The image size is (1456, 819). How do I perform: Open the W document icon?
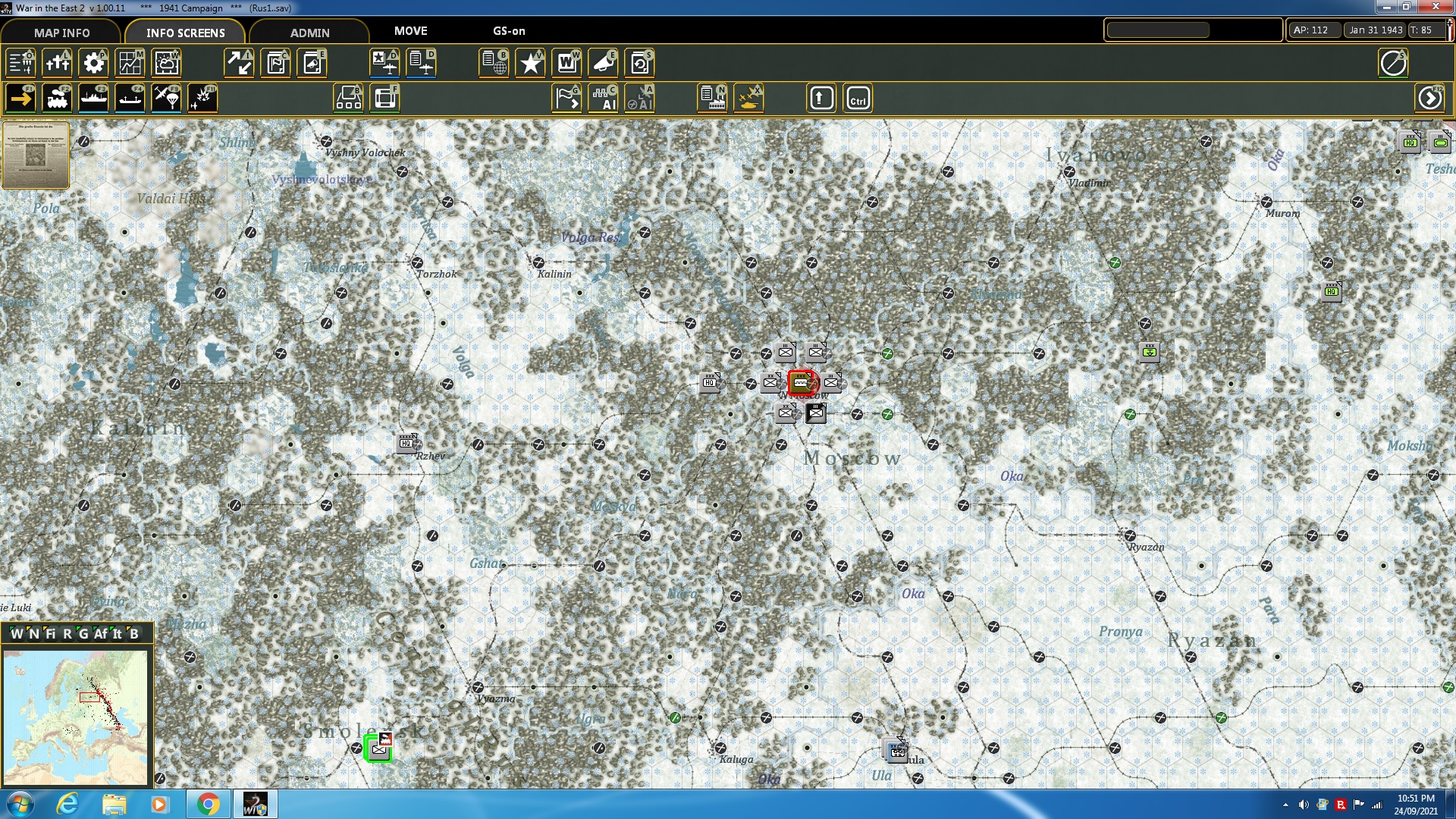tap(567, 63)
